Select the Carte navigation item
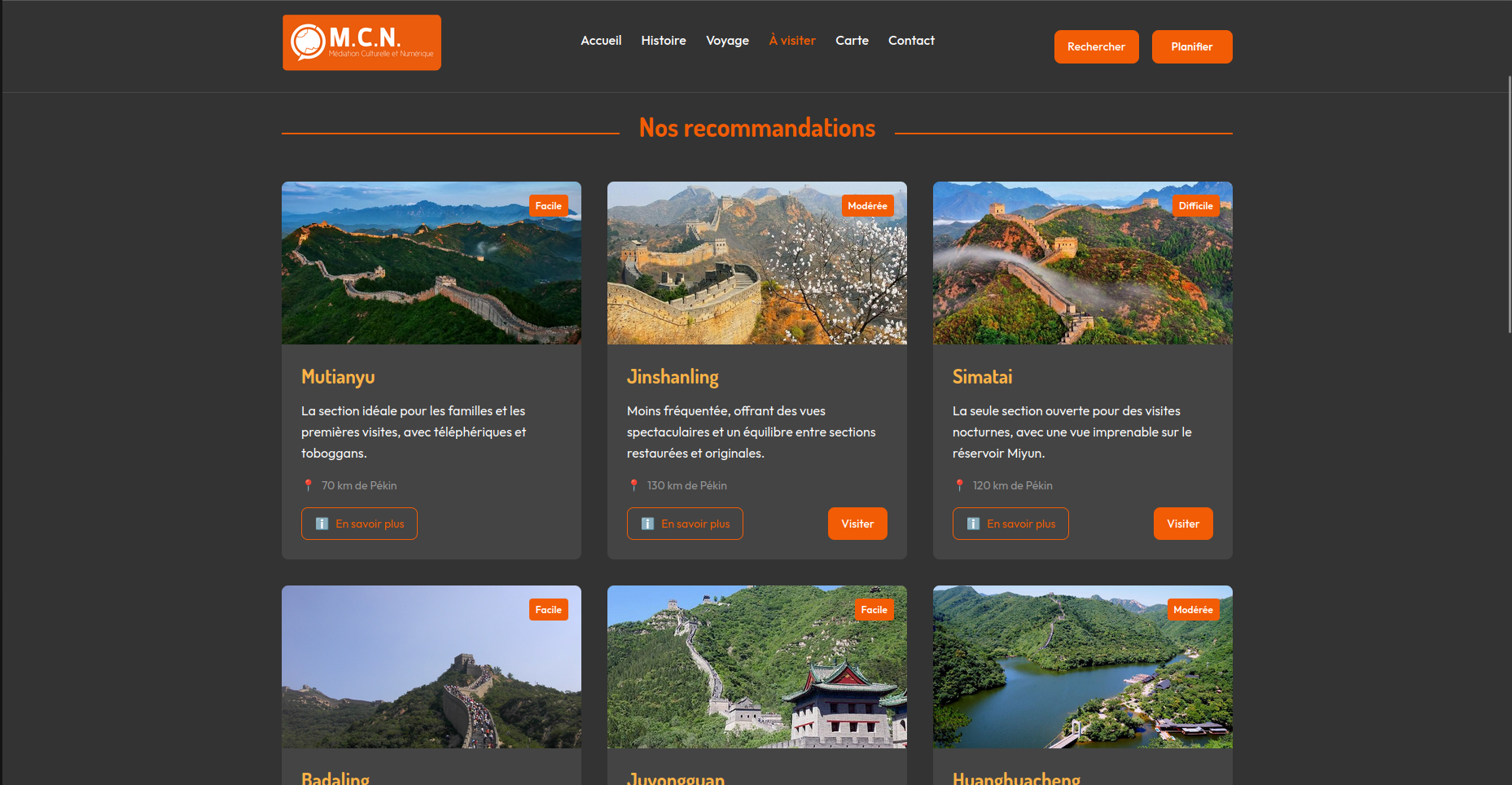This screenshot has width=1512, height=785. (x=852, y=41)
